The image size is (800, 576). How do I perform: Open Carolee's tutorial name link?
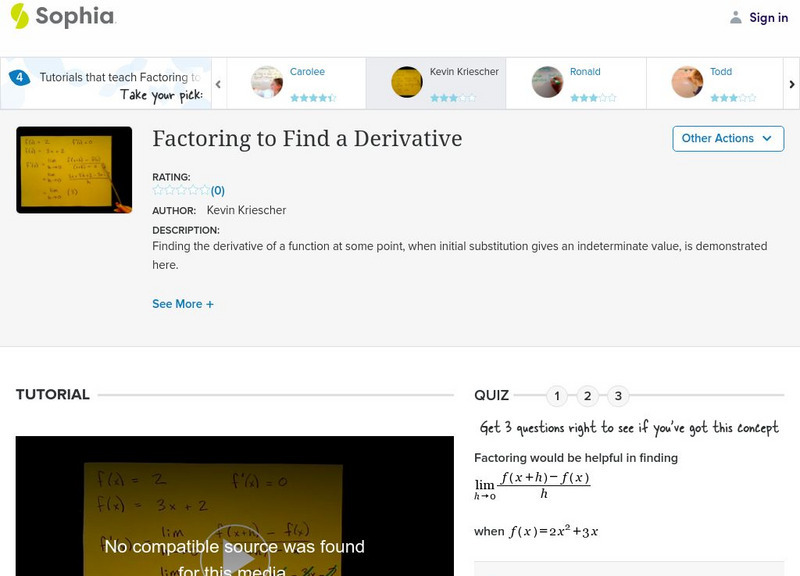[x=307, y=72]
